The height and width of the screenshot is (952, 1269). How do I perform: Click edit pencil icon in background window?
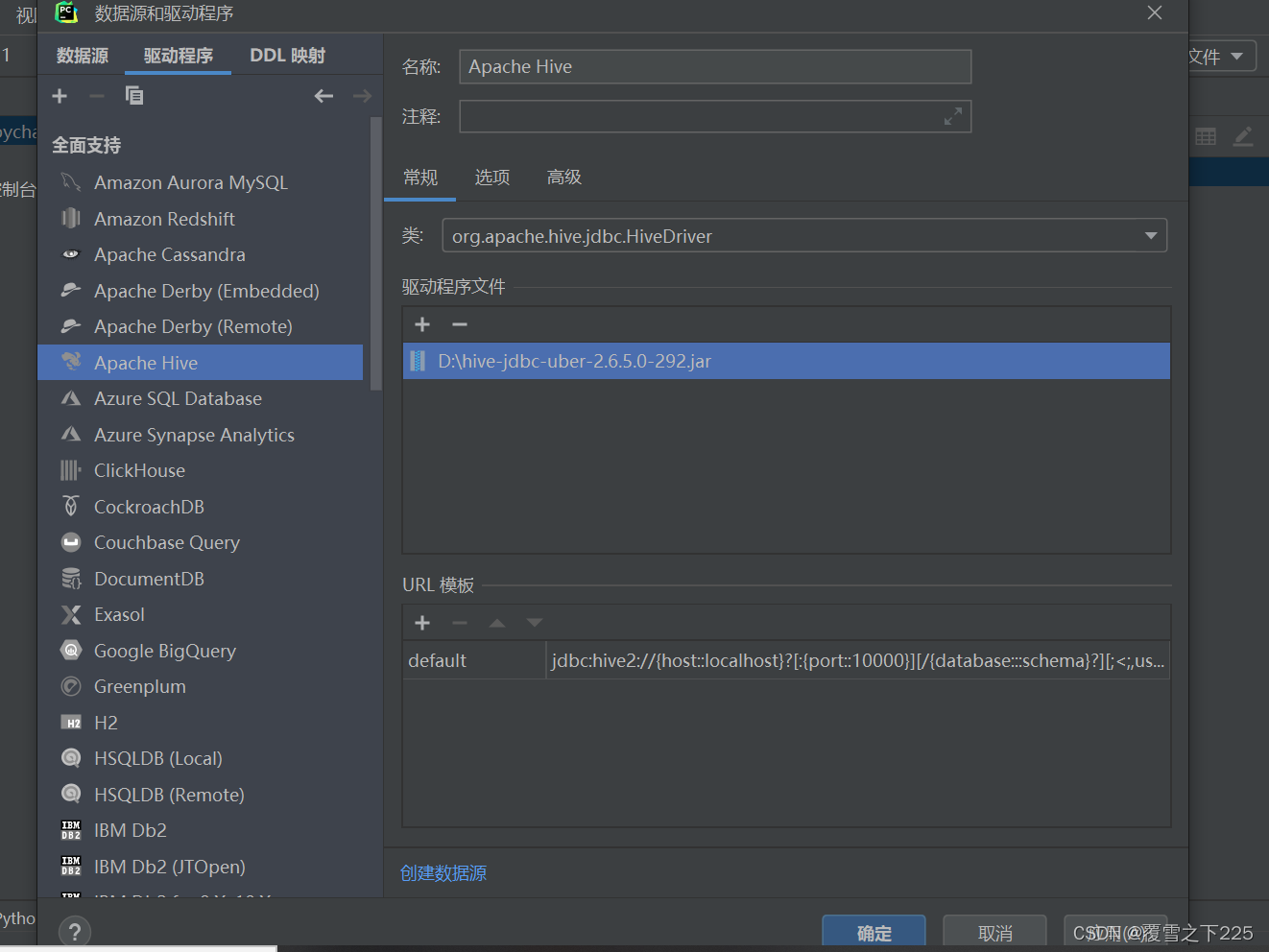[1244, 137]
